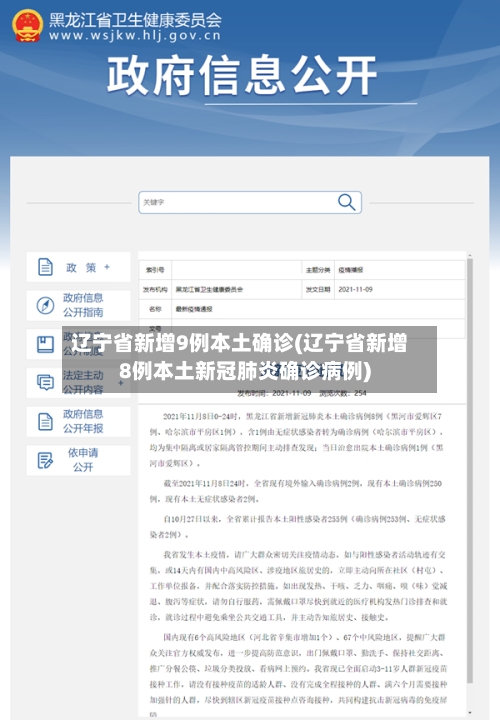This screenshot has width=500, height=720.
Task: Click the paragraph starting 自10月27日以来
Action: (298, 527)
